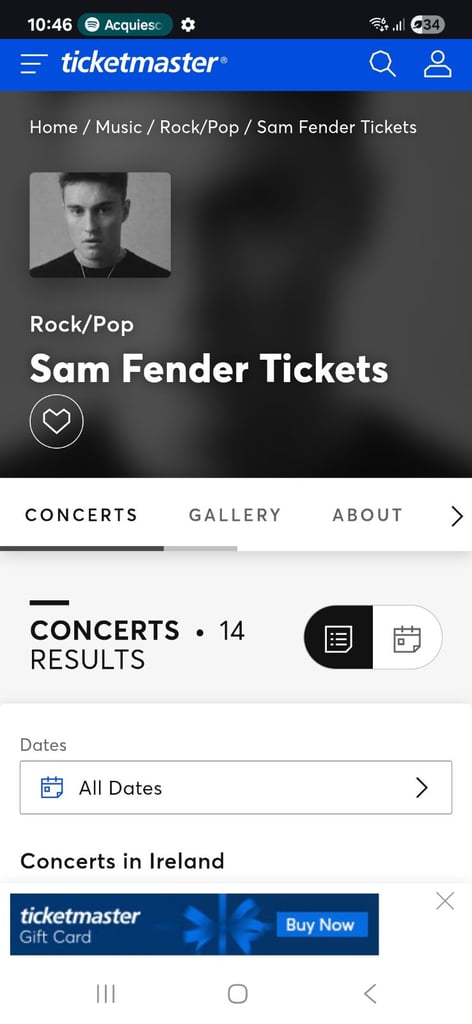
Task: Open the ABOUT tab
Action: (x=368, y=515)
